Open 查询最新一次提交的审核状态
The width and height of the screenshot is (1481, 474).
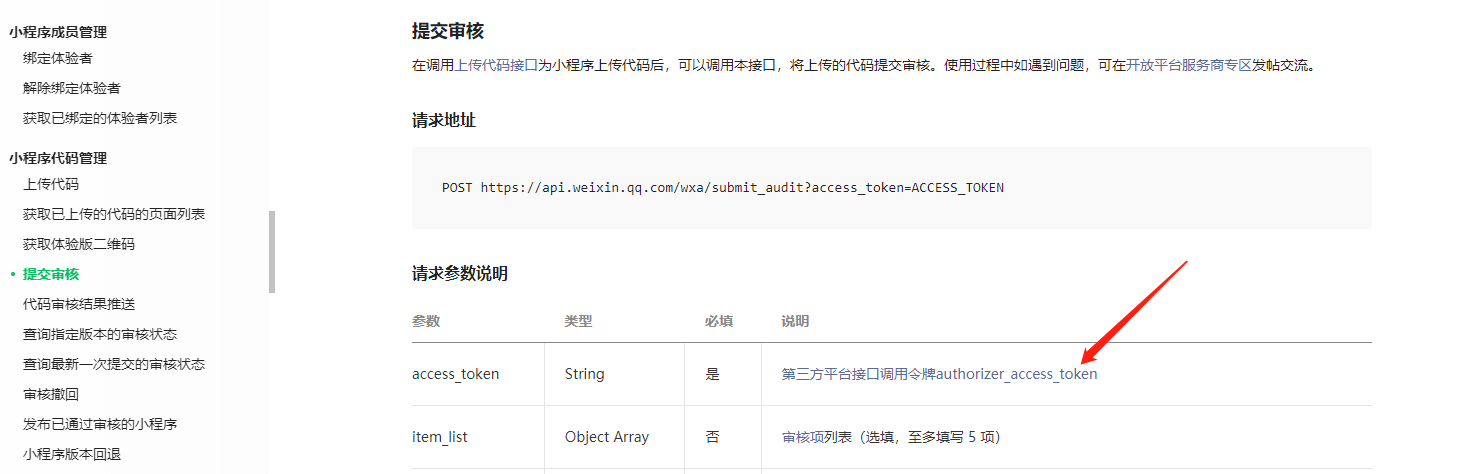114,364
